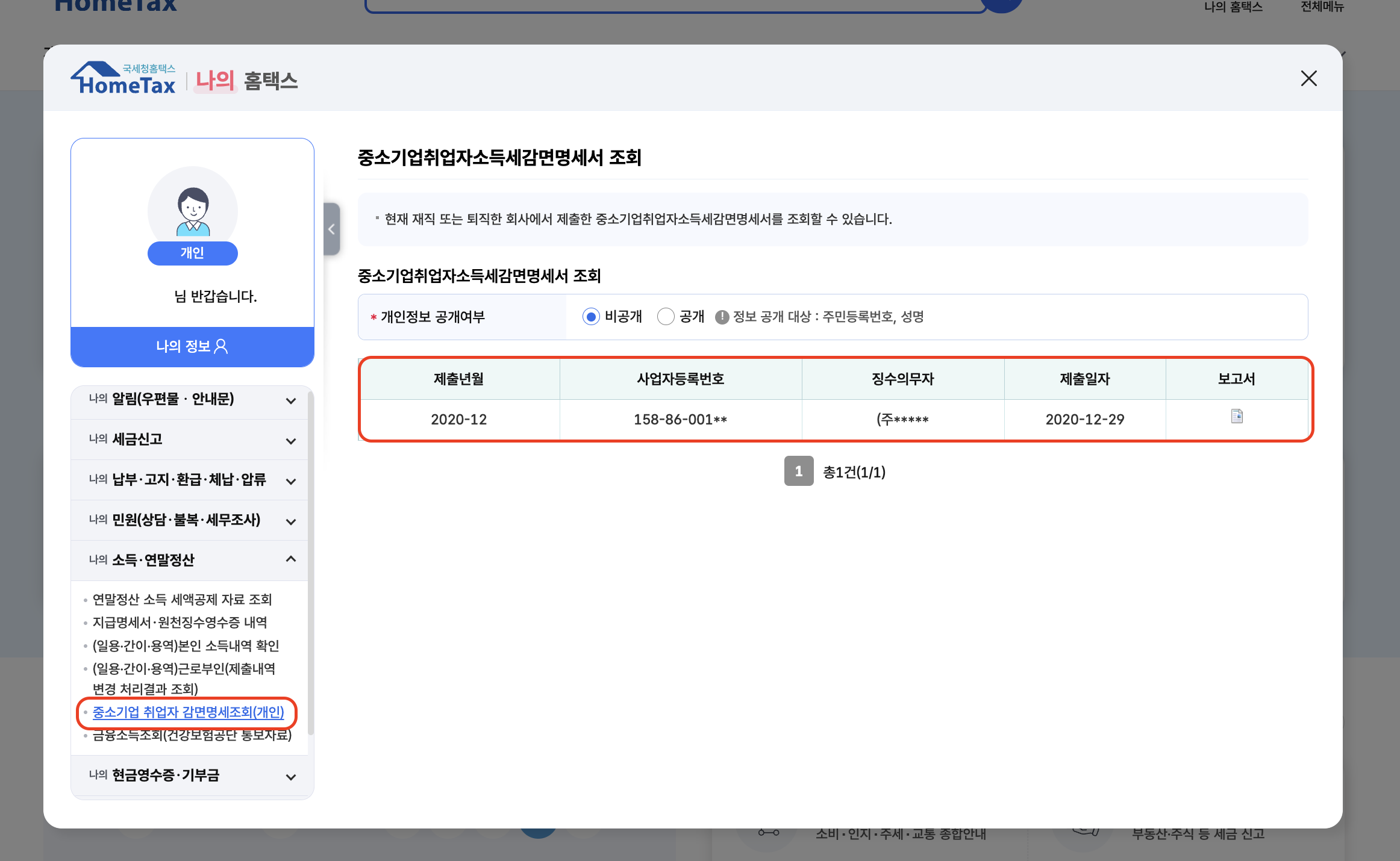This screenshot has height=861, width=1400.
Task: Collapse the sidebar using left arrow handle
Action: [331, 229]
